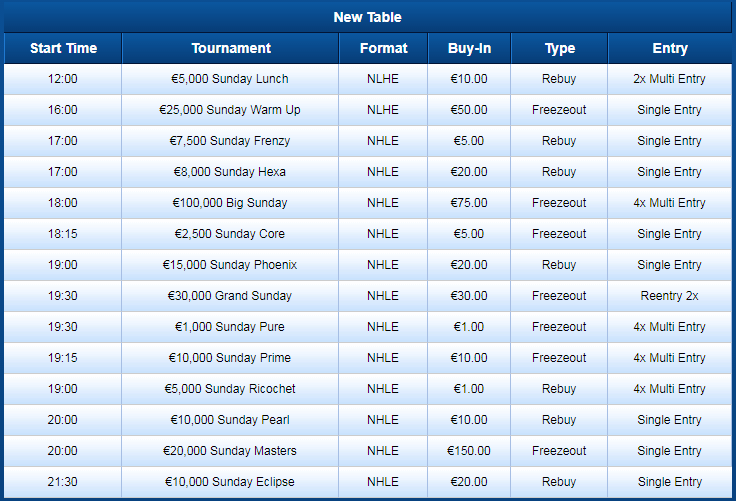The image size is (736, 501).
Task: Click the Format column header
Action: 383,48
